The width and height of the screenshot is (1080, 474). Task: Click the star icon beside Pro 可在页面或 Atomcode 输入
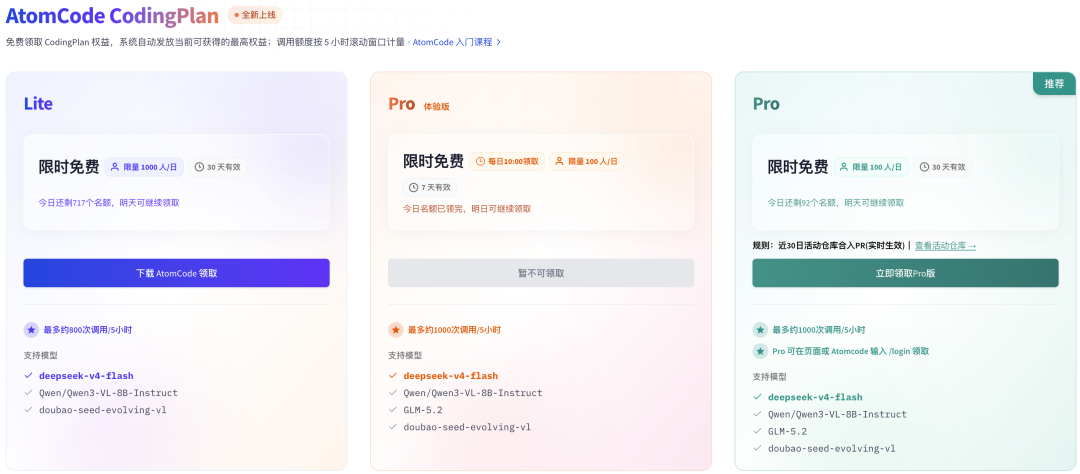click(760, 351)
